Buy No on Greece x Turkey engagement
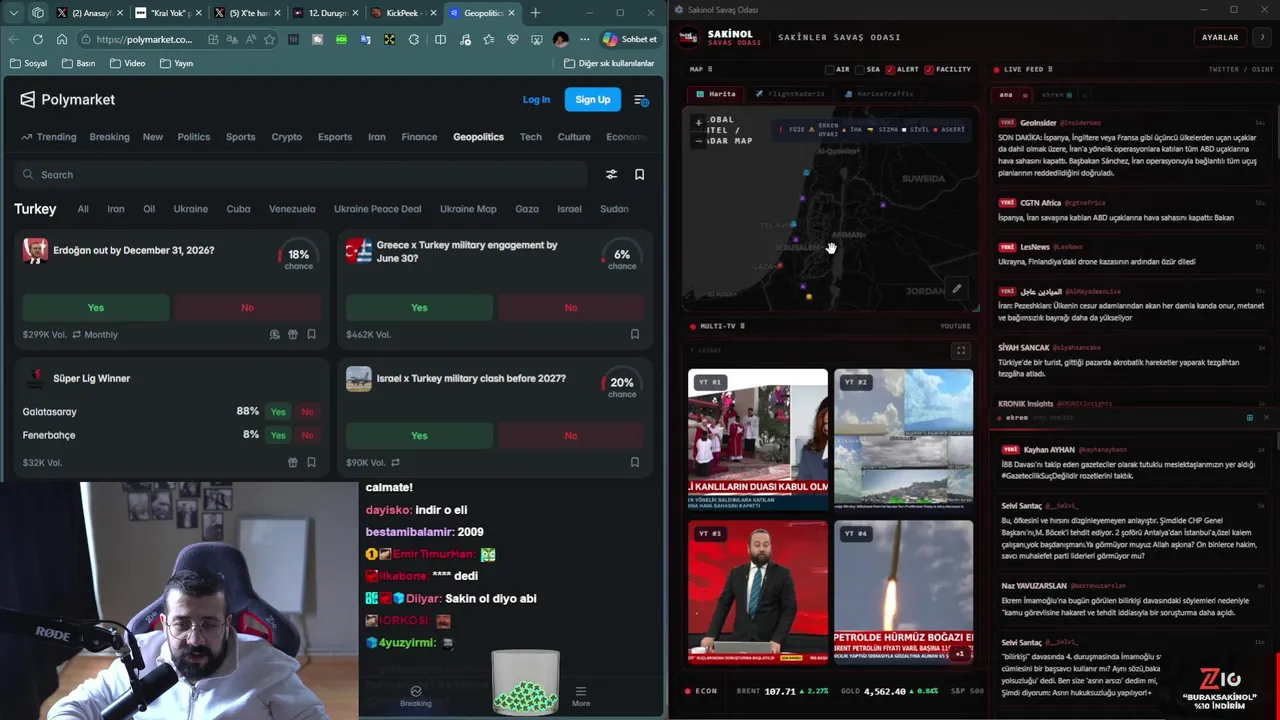This screenshot has height=720, width=1280. pyautogui.click(x=571, y=308)
